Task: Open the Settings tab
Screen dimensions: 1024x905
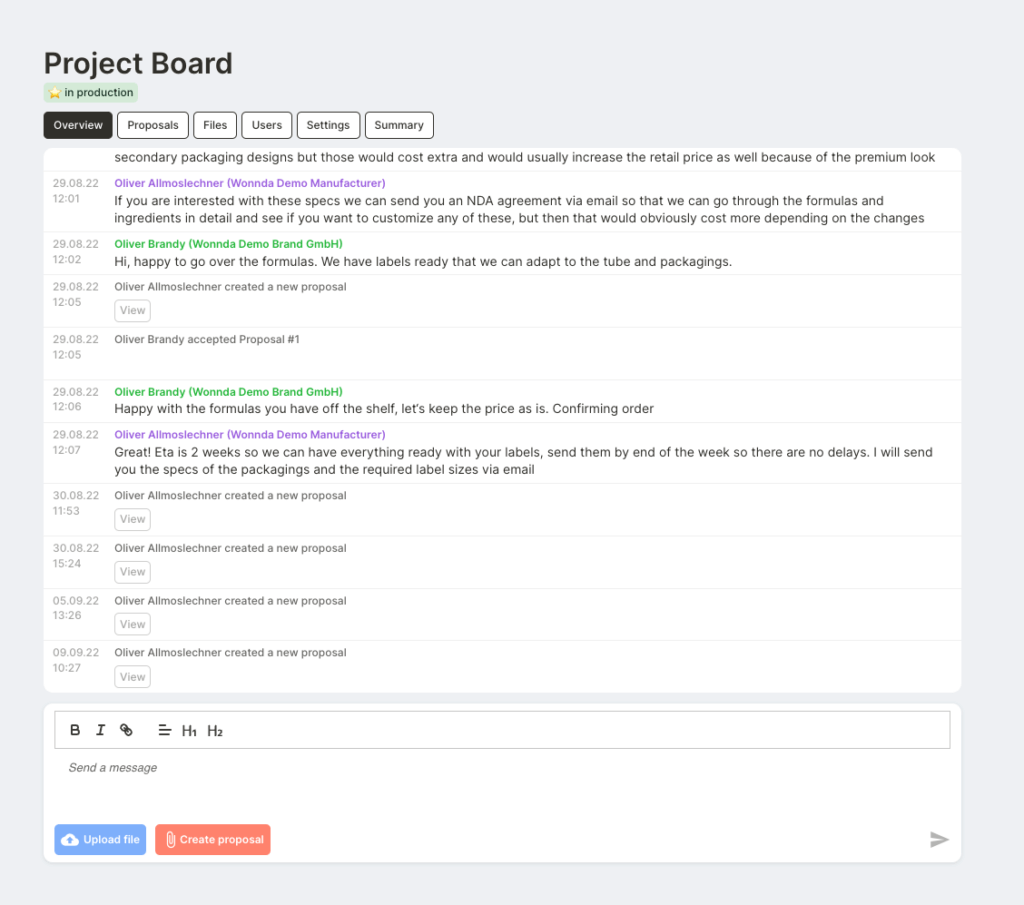Action: [328, 125]
